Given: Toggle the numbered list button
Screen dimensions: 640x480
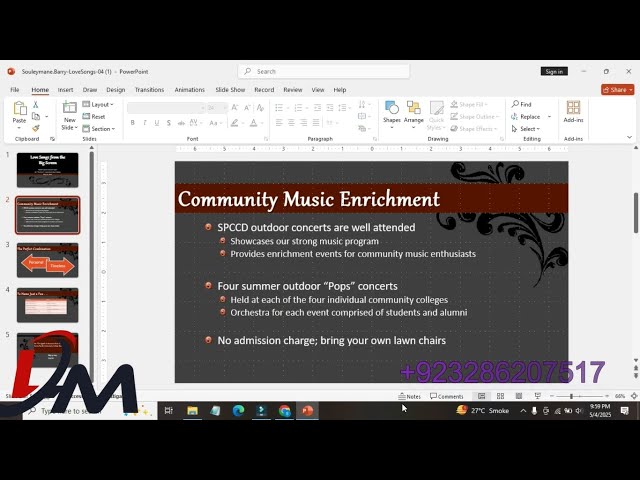Looking at the screenshot, I should [x=298, y=108].
